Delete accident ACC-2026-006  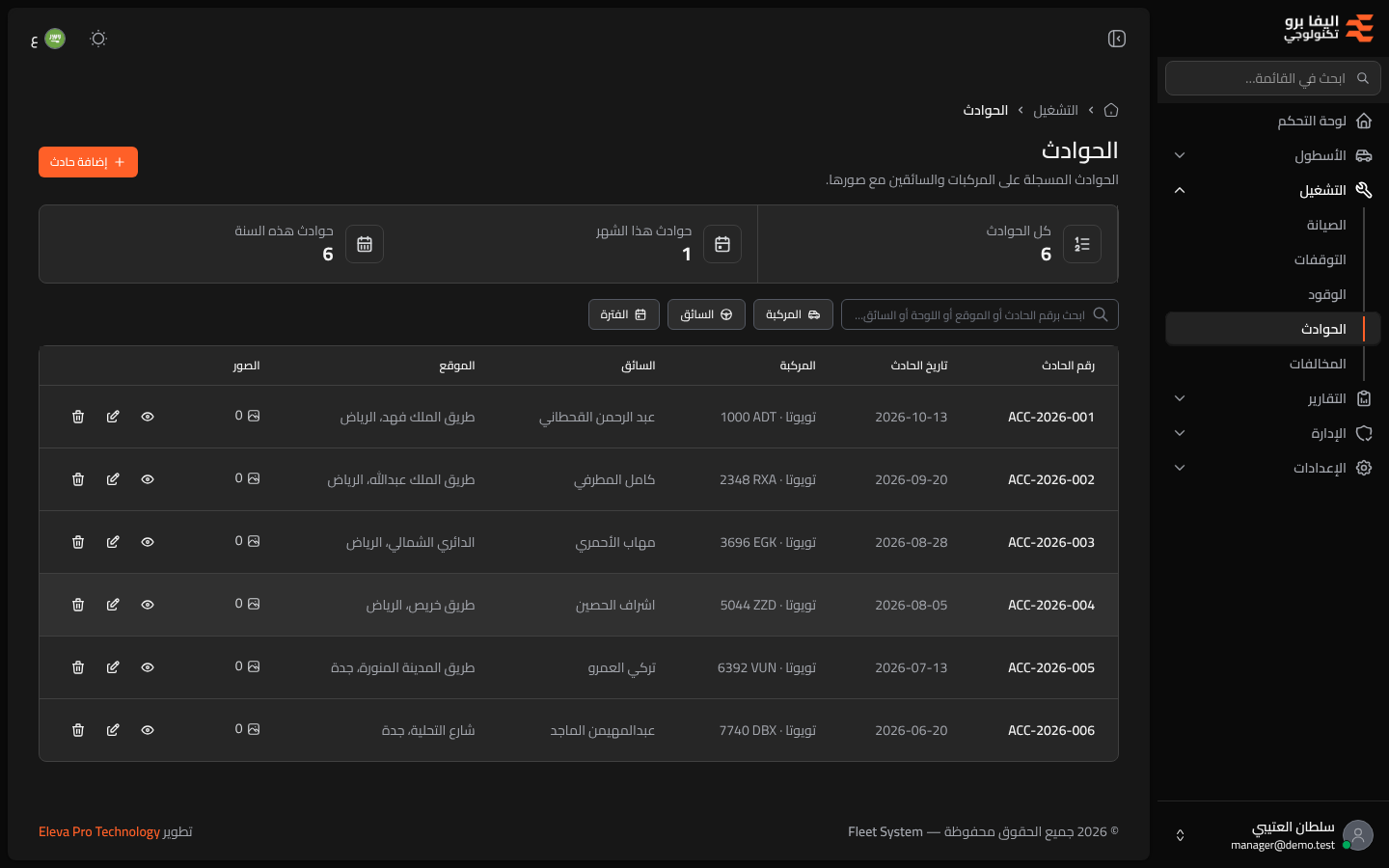tap(78, 730)
